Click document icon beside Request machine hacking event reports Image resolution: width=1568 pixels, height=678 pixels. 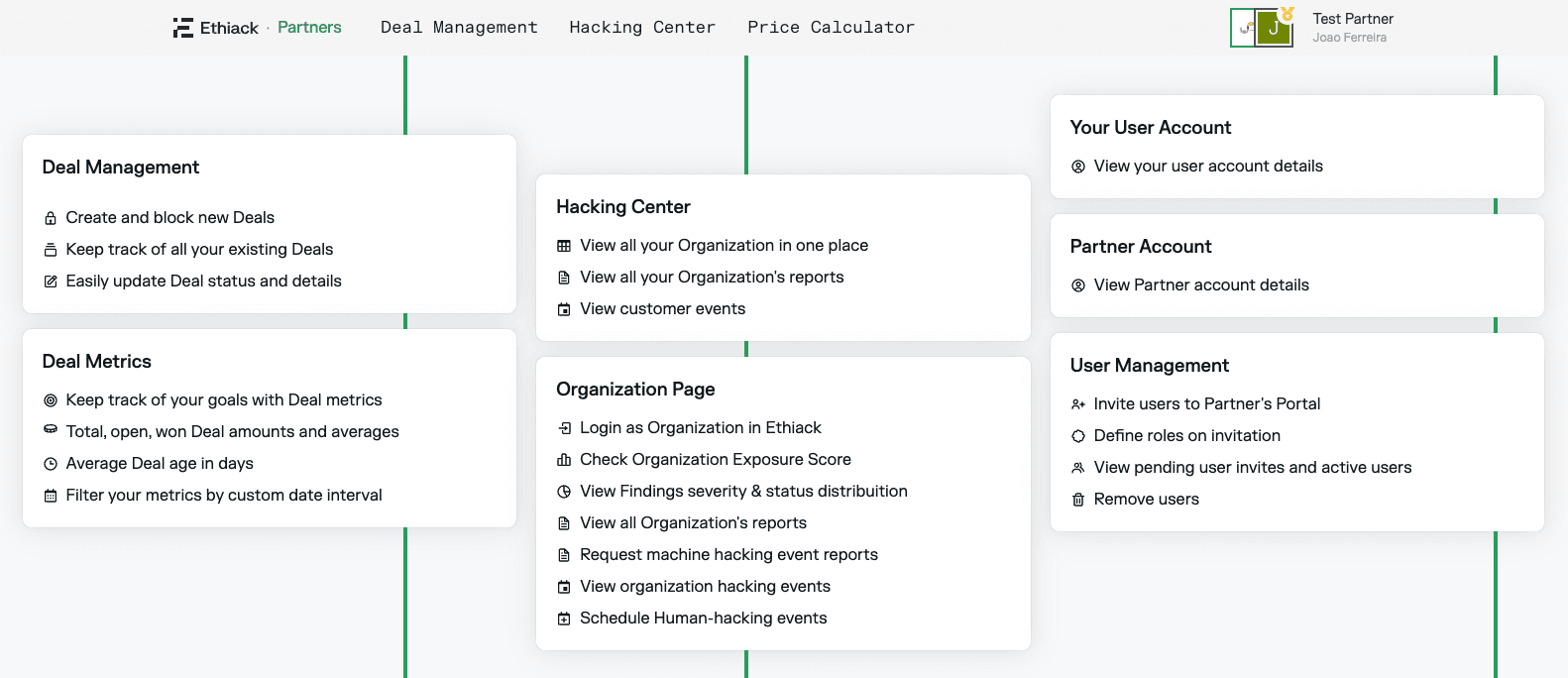click(x=564, y=555)
